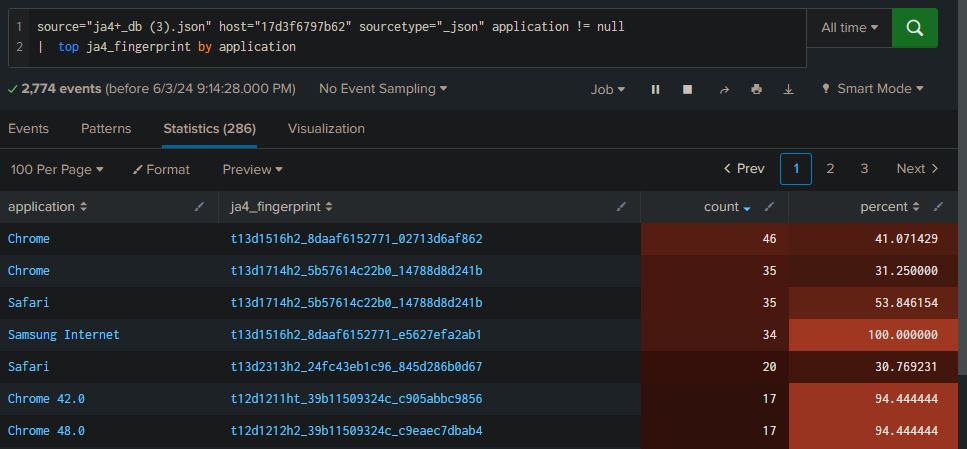Screen dimensions: 967x449
Task: Print the search results
Action: (x=757, y=89)
